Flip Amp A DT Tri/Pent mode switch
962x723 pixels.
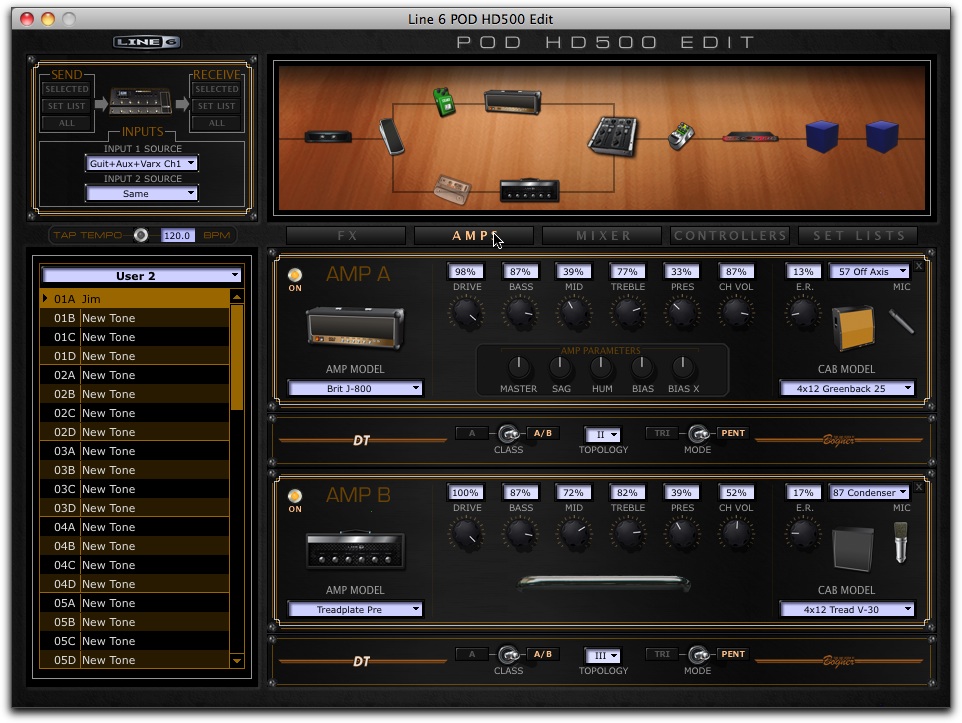pyautogui.click(x=698, y=434)
